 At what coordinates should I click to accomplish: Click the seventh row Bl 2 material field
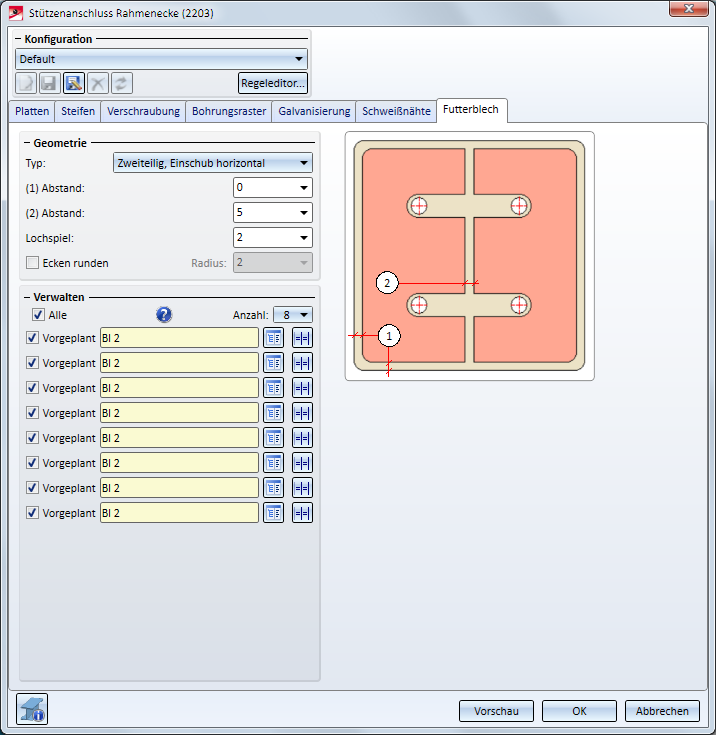pos(179,488)
